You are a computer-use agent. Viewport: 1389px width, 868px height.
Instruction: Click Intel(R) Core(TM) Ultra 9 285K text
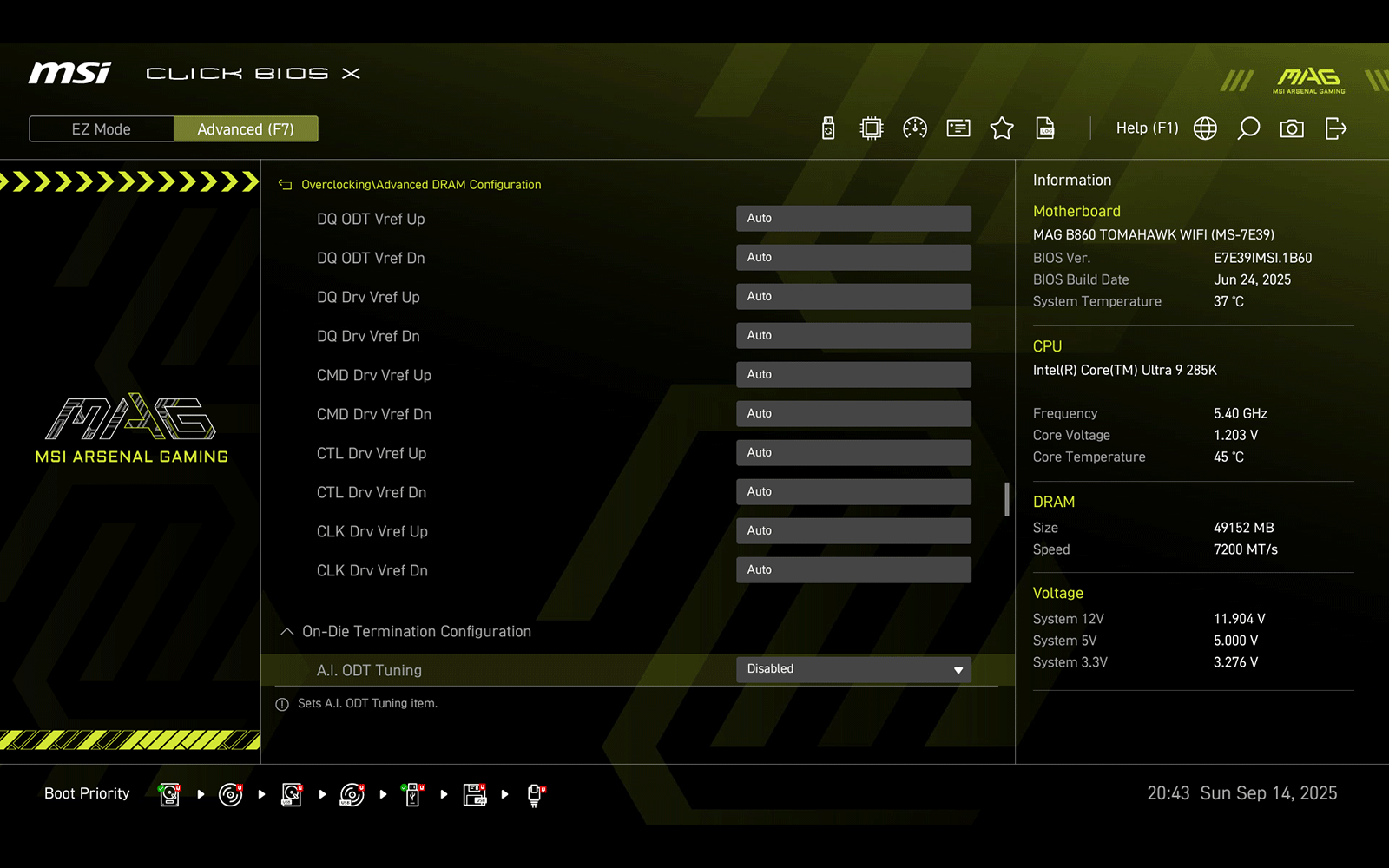(1125, 370)
